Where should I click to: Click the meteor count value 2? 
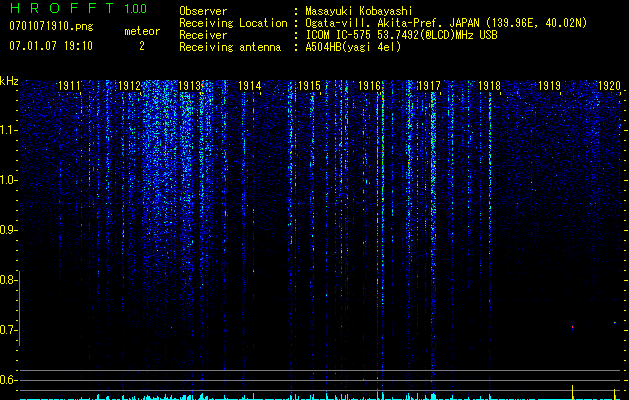[142, 46]
